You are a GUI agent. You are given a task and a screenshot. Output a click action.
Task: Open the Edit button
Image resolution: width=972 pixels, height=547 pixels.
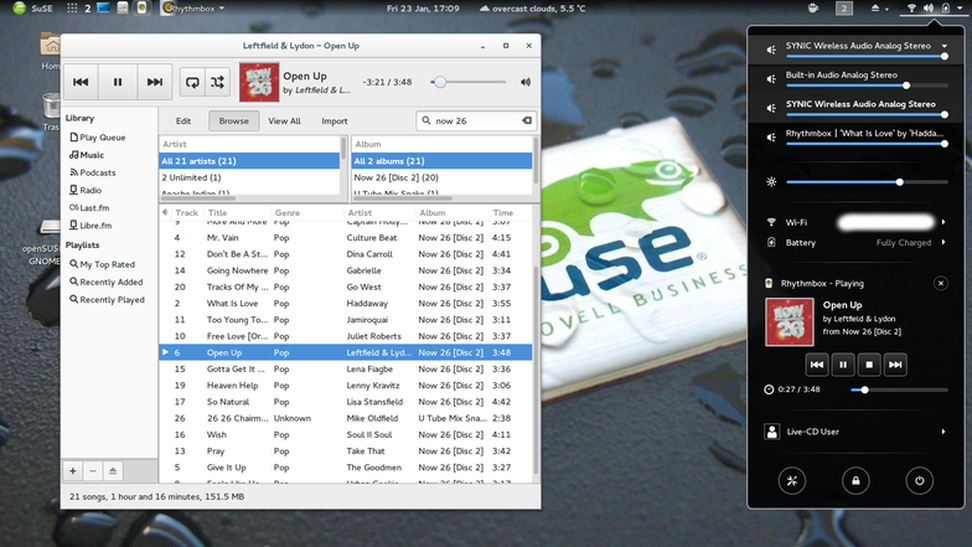pos(183,121)
